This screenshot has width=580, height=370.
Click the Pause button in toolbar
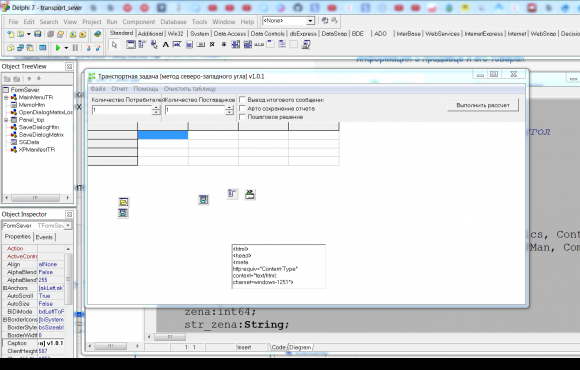[75, 48]
